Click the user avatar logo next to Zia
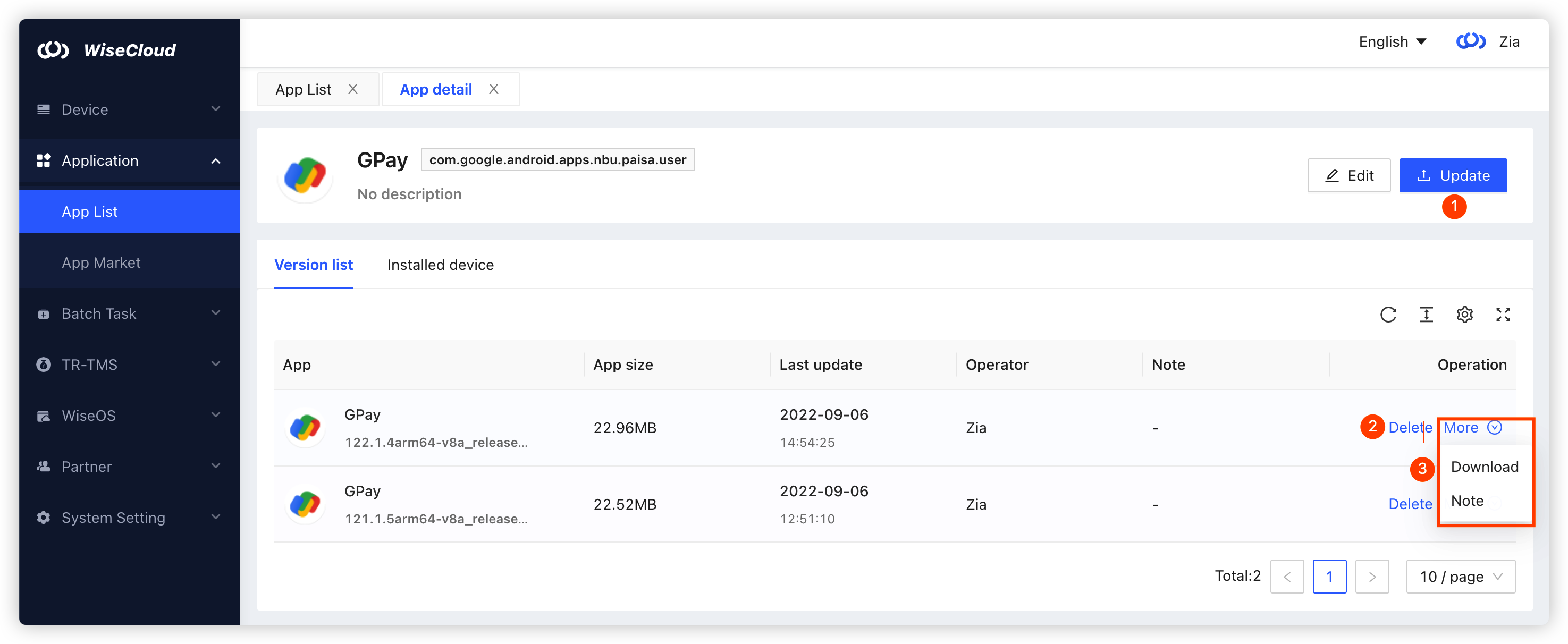 coord(1471,41)
